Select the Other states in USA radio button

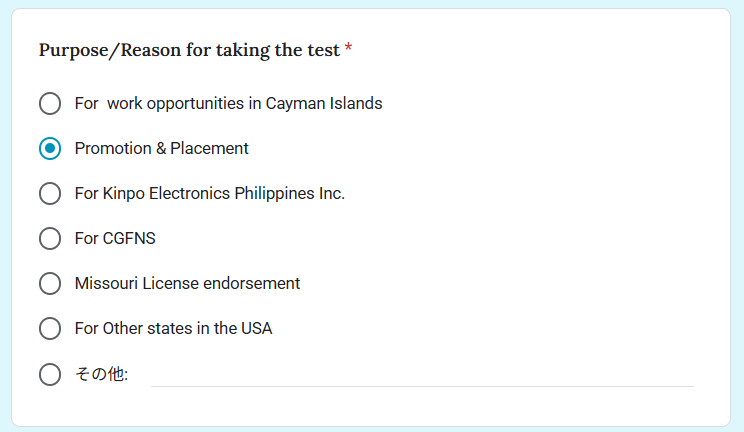tap(50, 328)
